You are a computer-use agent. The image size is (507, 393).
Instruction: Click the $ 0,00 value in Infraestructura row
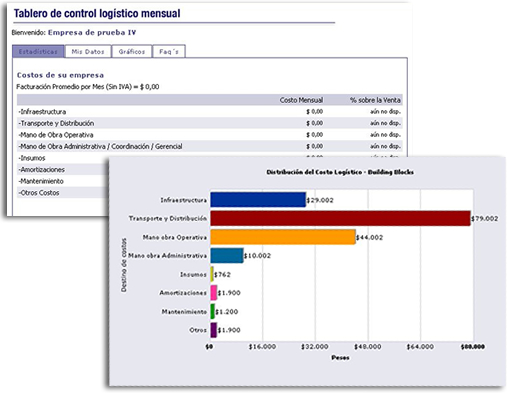tap(314, 112)
